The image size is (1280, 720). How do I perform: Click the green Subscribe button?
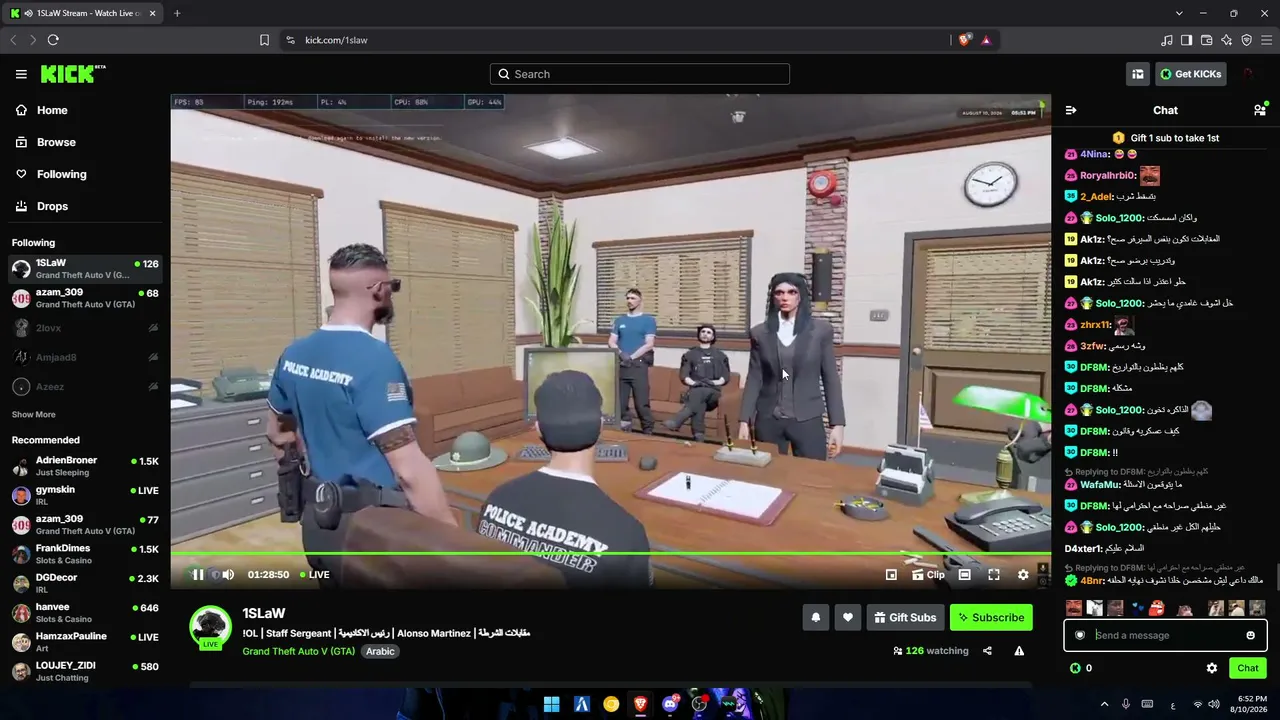(991, 618)
